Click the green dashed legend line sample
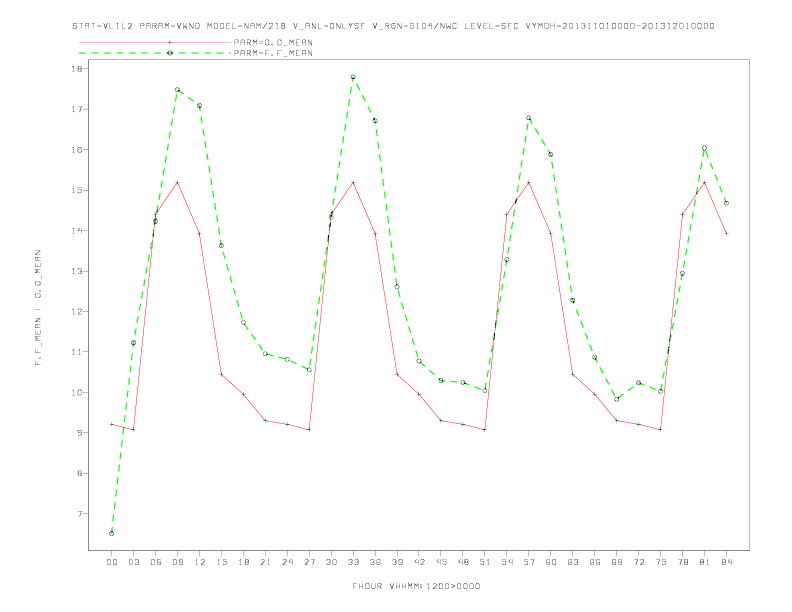792x612 pixels. click(155, 53)
